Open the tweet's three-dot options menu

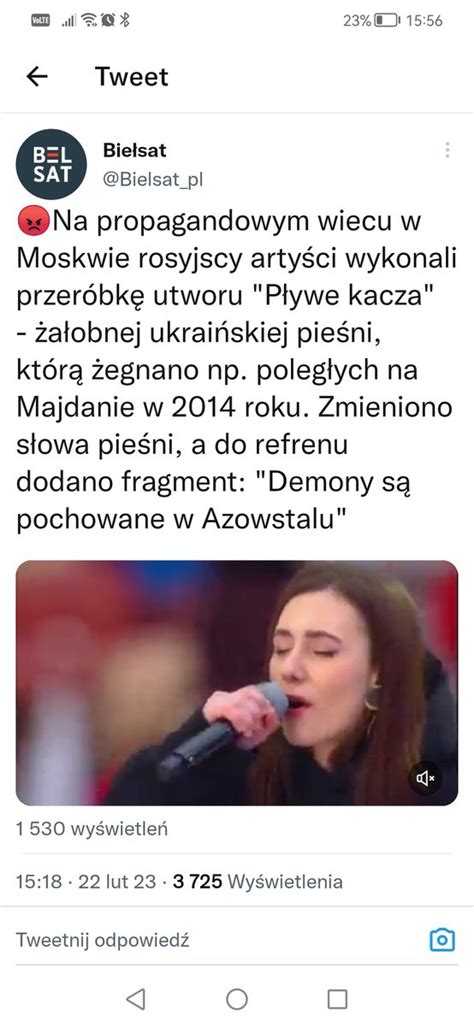click(x=447, y=150)
